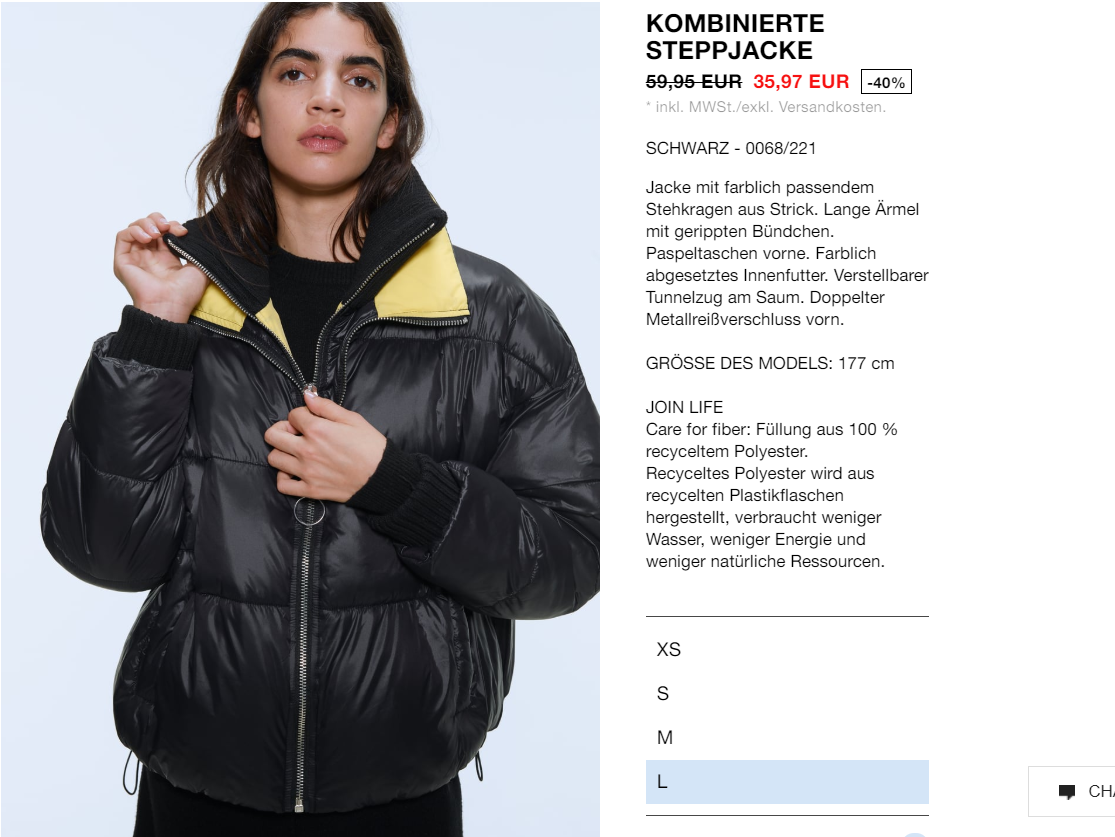Click the SCHWARZ - 0068/221 color reference
1115x837 pixels.
730,148
